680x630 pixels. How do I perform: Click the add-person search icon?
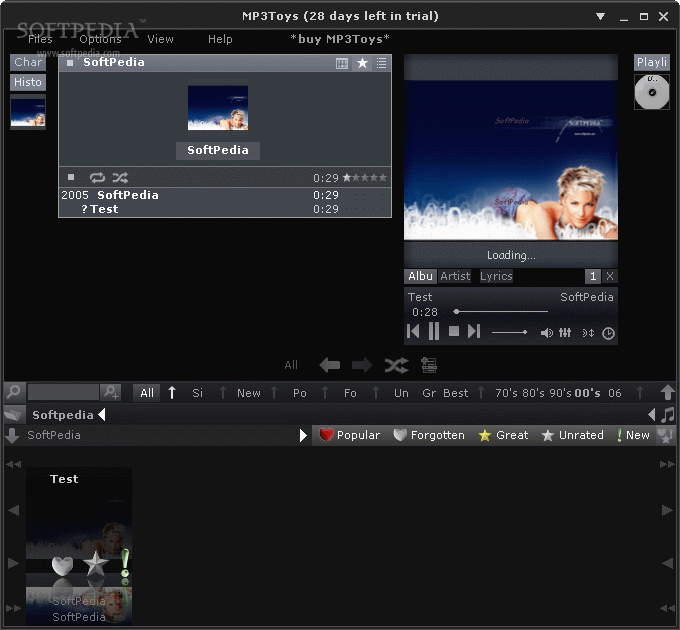click(x=111, y=392)
